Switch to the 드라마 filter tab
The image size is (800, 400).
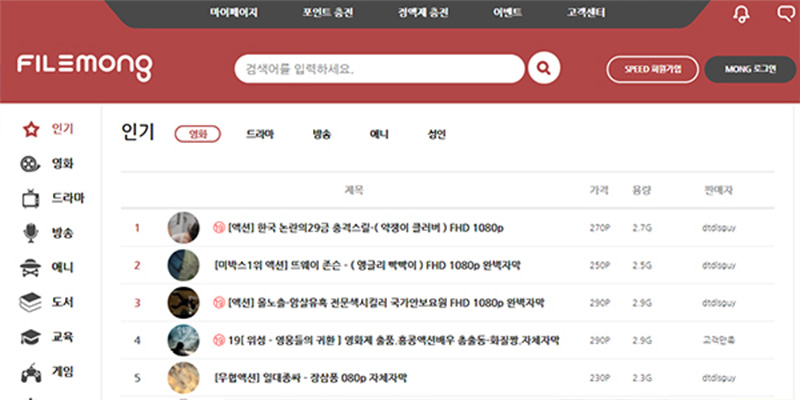pos(260,134)
